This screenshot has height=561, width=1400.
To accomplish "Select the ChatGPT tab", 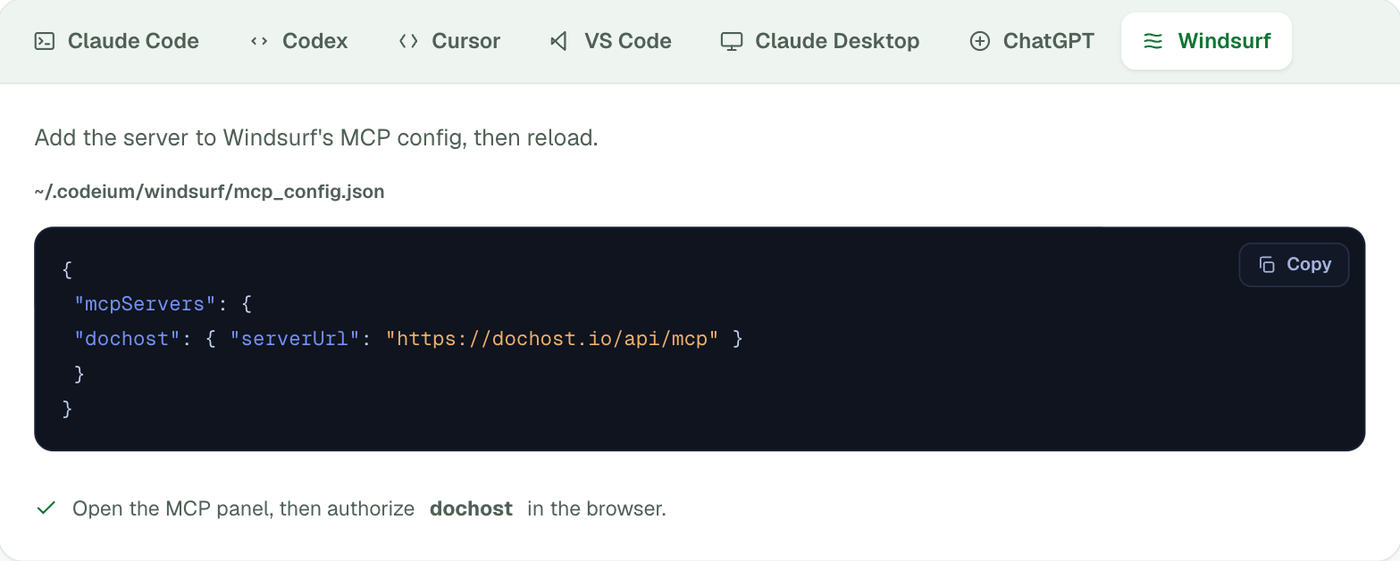I will pos(1032,41).
